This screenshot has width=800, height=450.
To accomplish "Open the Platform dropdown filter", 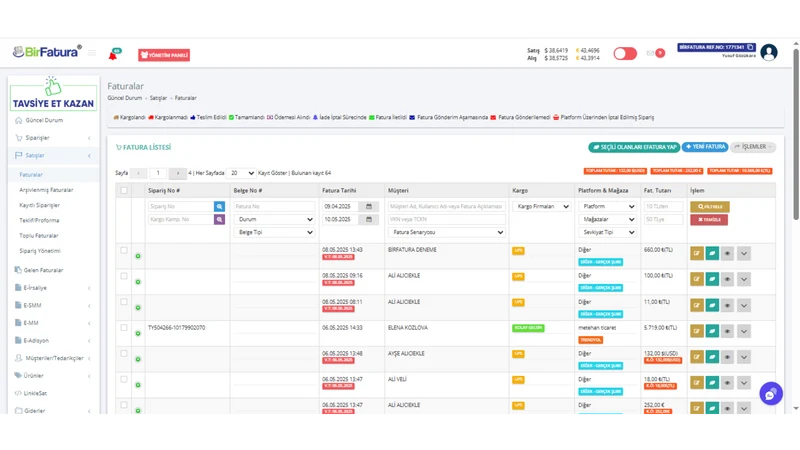I will 607,207.
